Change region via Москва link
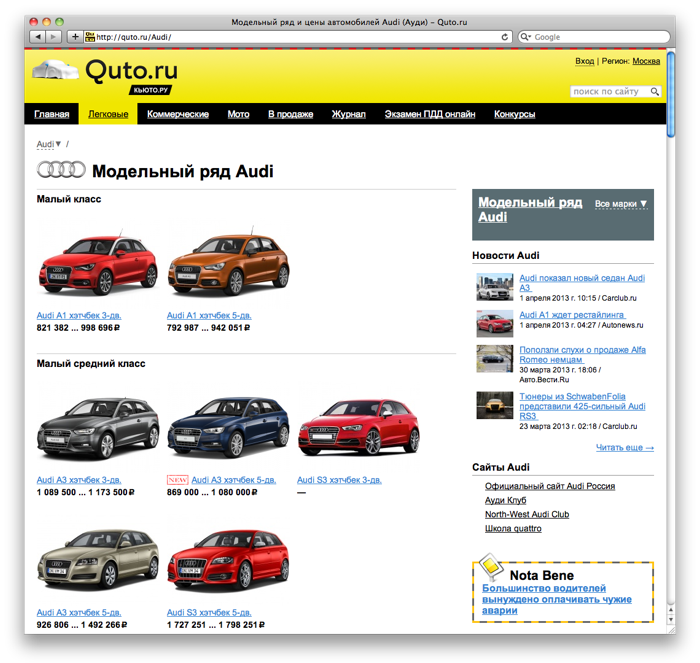 click(x=646, y=61)
